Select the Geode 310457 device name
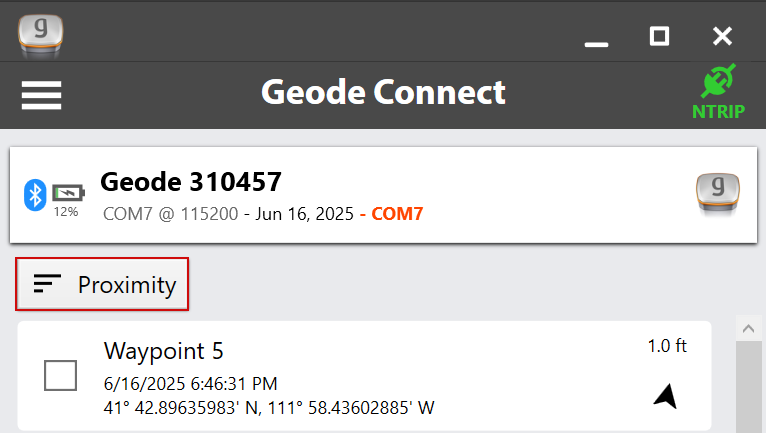Viewport: 766px width, 433px height. click(190, 182)
